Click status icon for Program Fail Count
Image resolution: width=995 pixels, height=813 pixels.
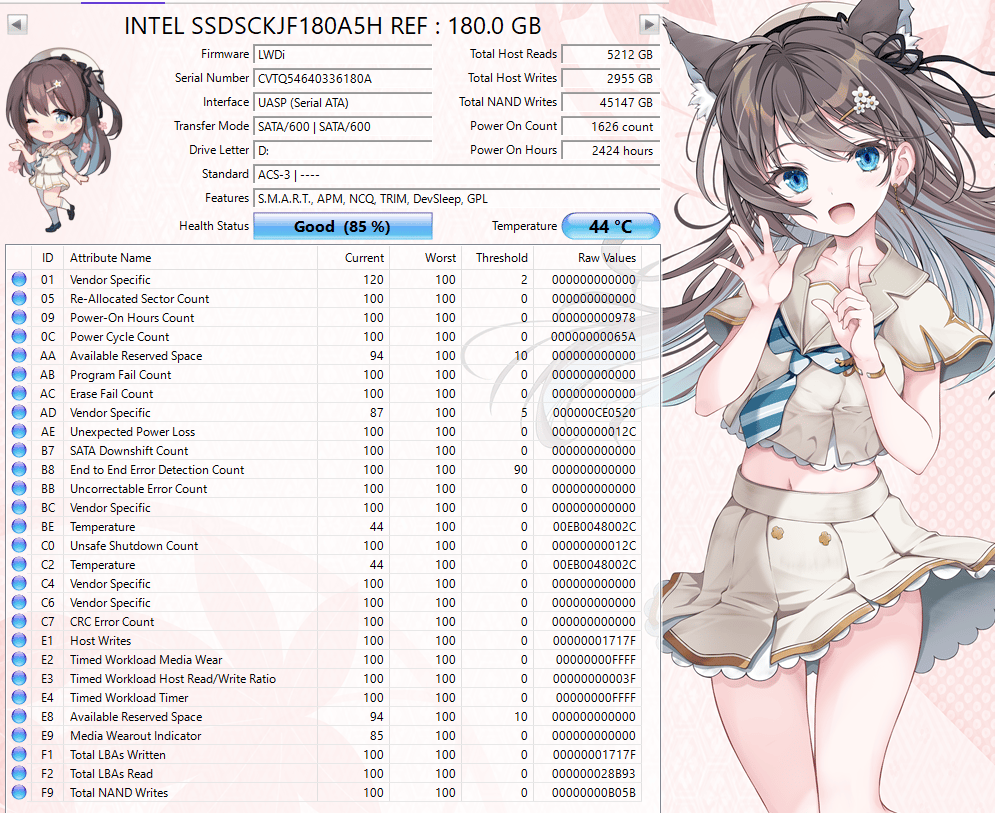tap(19, 374)
